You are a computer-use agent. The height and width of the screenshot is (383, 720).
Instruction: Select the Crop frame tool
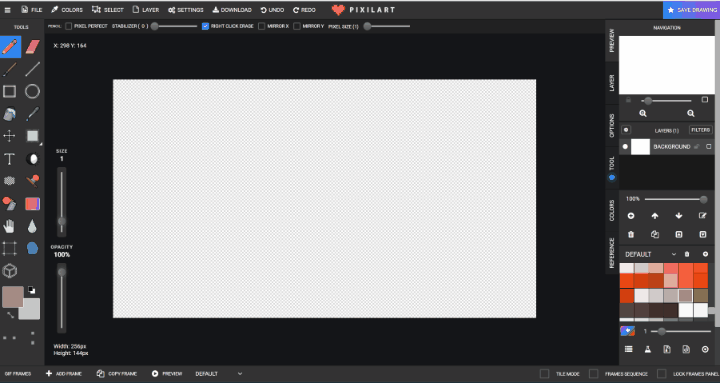10,248
